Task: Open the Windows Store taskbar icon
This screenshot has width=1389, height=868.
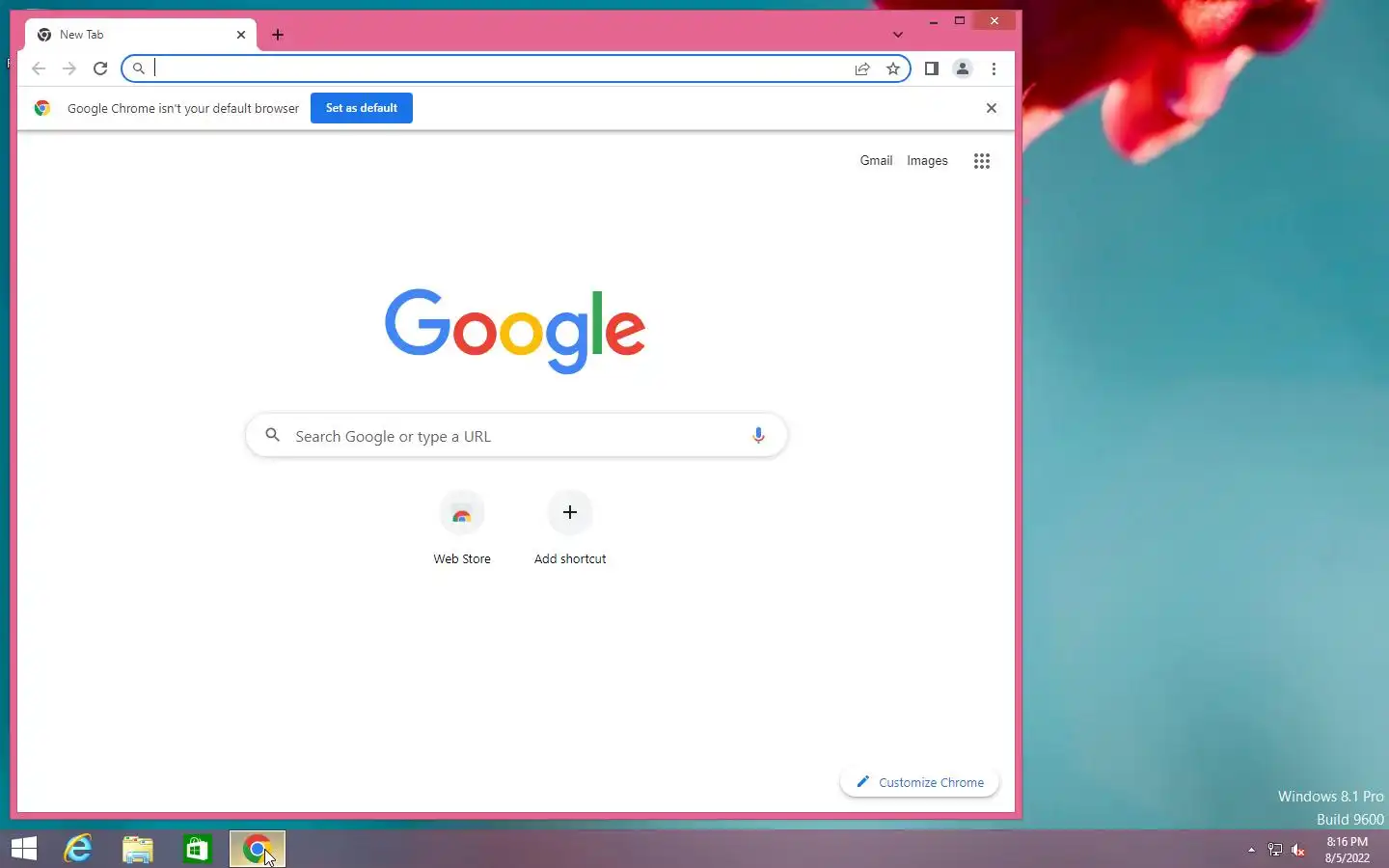Action: (x=197, y=849)
